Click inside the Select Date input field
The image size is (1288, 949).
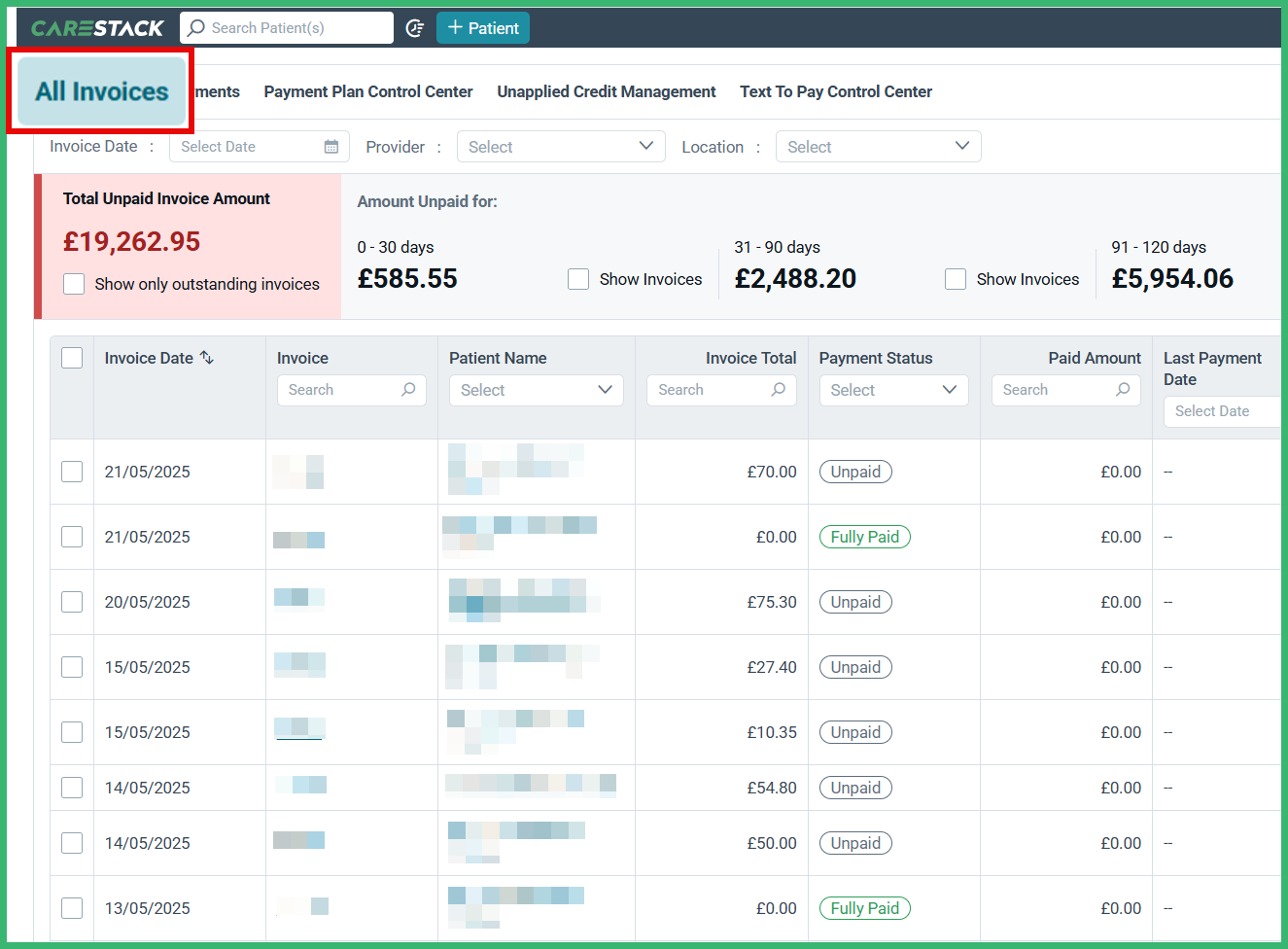243,146
